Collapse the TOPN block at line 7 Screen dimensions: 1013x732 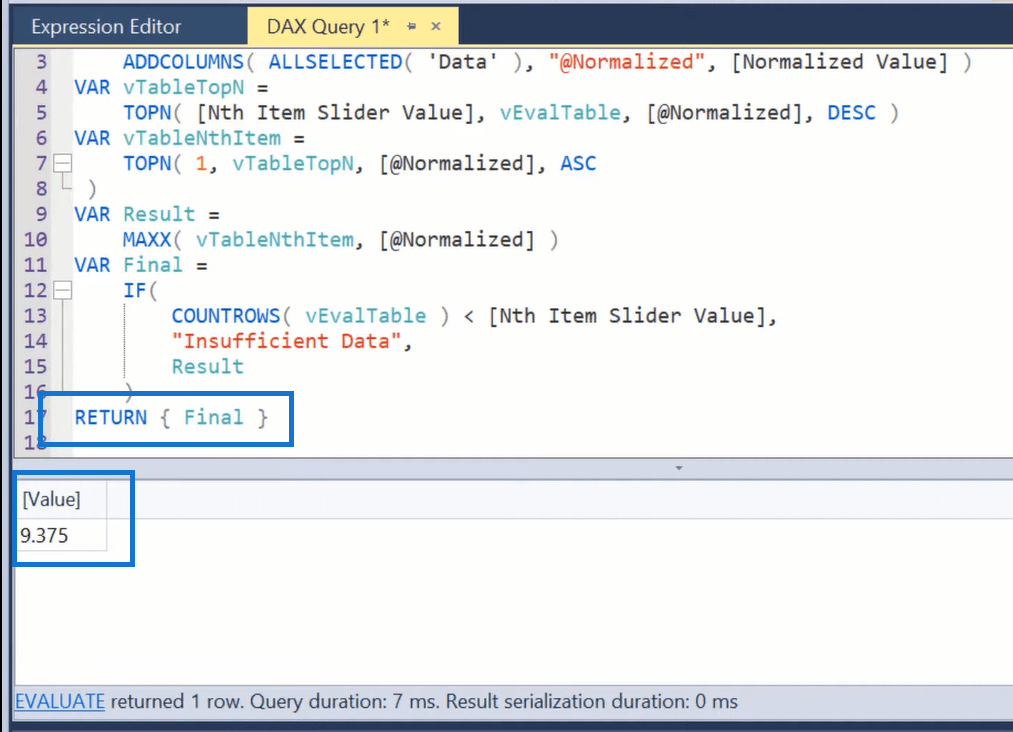pos(63,163)
